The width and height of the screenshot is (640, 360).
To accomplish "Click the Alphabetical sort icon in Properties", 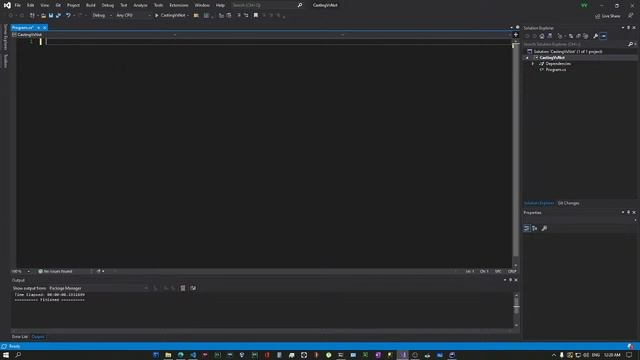I will pyautogui.click(x=535, y=228).
